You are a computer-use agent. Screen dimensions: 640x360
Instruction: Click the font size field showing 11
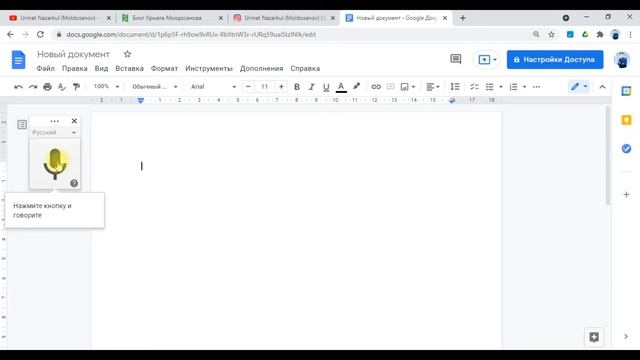click(264, 87)
